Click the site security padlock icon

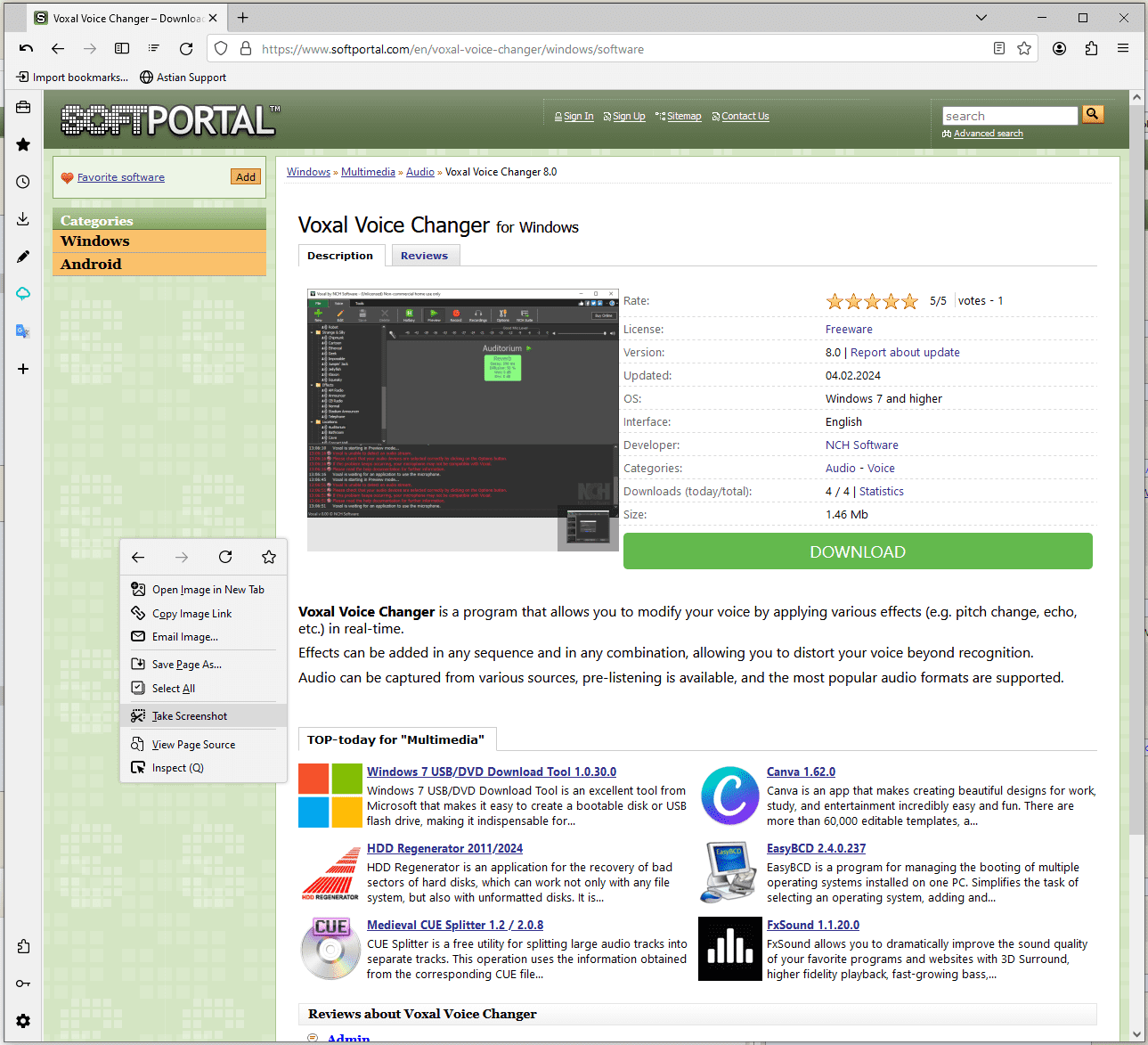coord(246,49)
